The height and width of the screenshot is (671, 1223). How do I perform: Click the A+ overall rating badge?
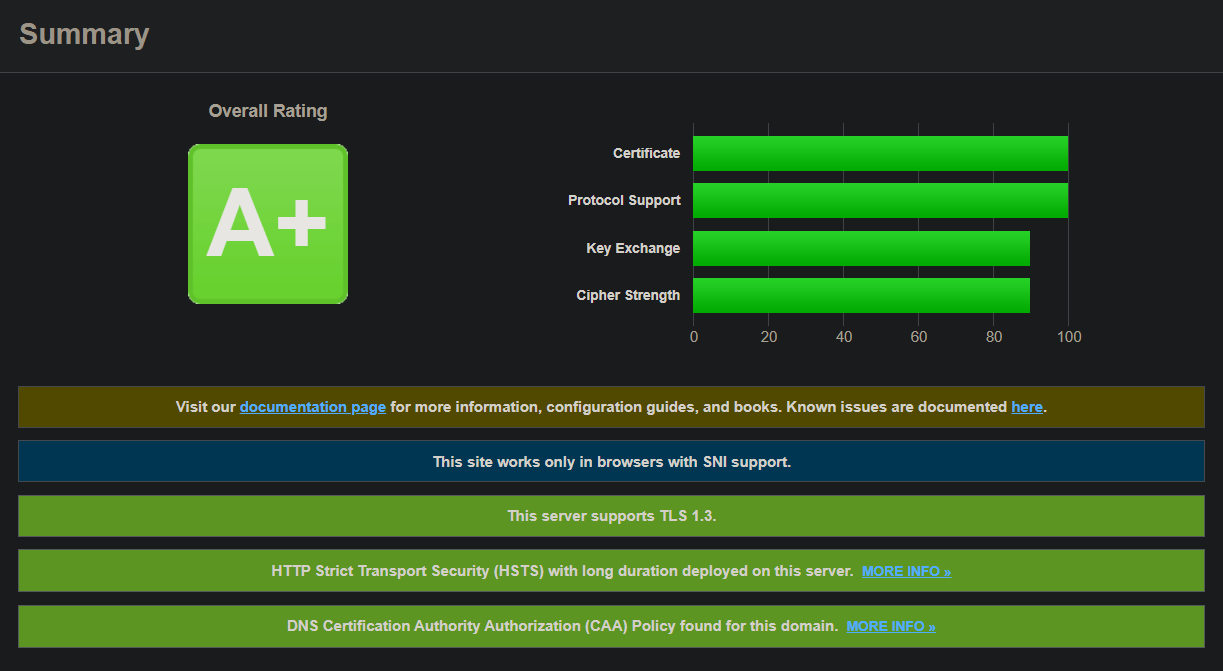(x=267, y=223)
